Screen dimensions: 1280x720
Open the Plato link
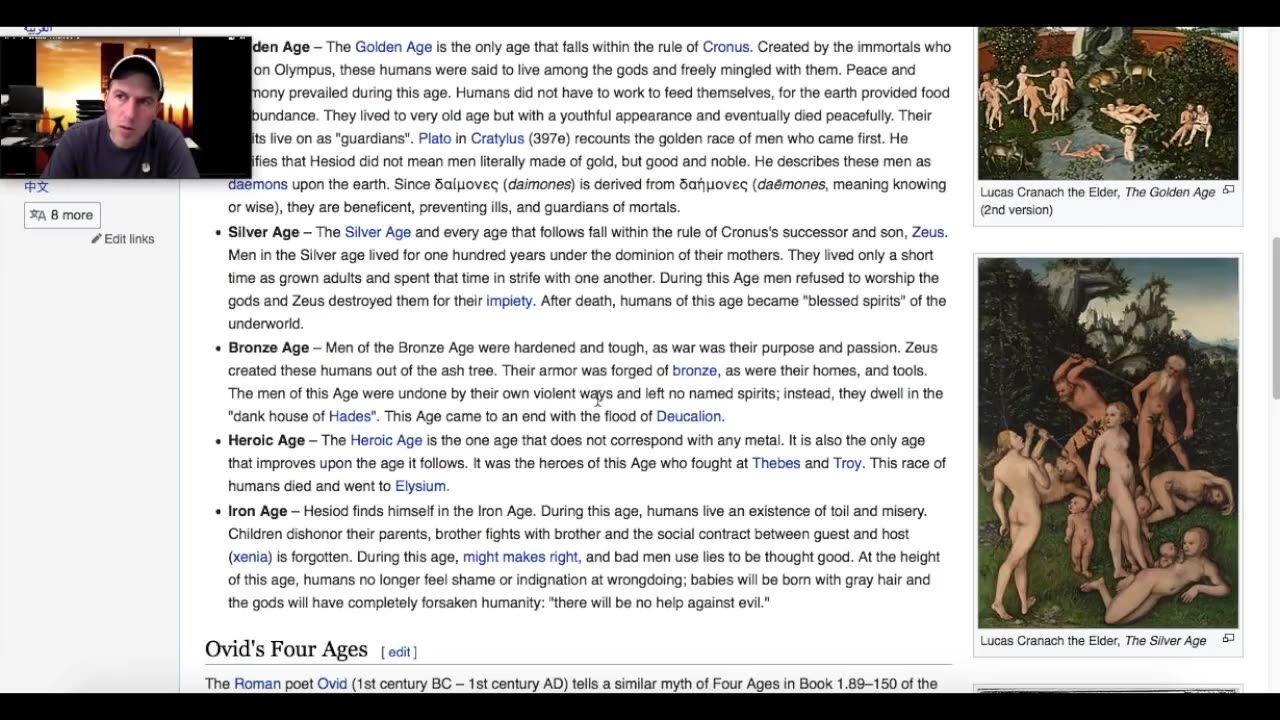[435, 139]
